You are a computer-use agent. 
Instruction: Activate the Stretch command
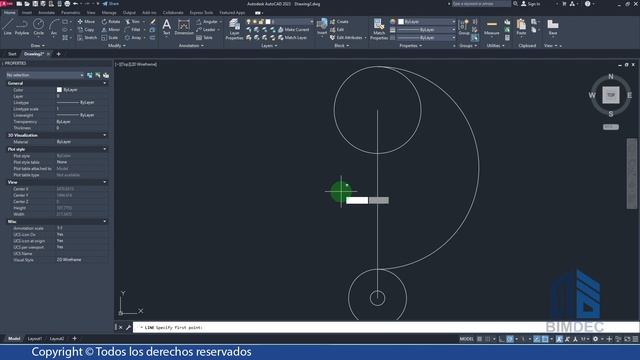pos(87,38)
